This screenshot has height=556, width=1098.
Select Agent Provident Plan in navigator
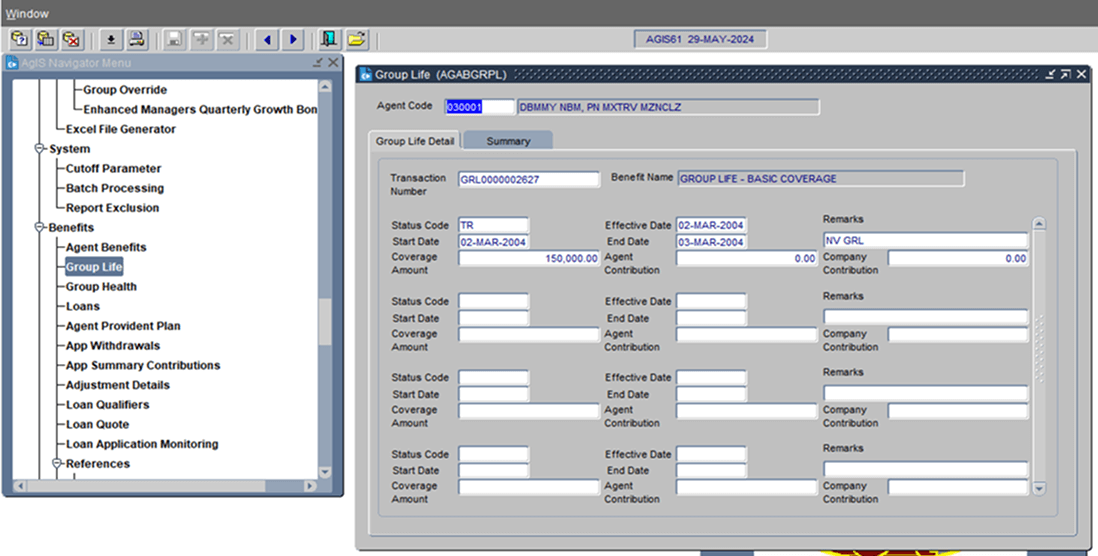pos(123,326)
